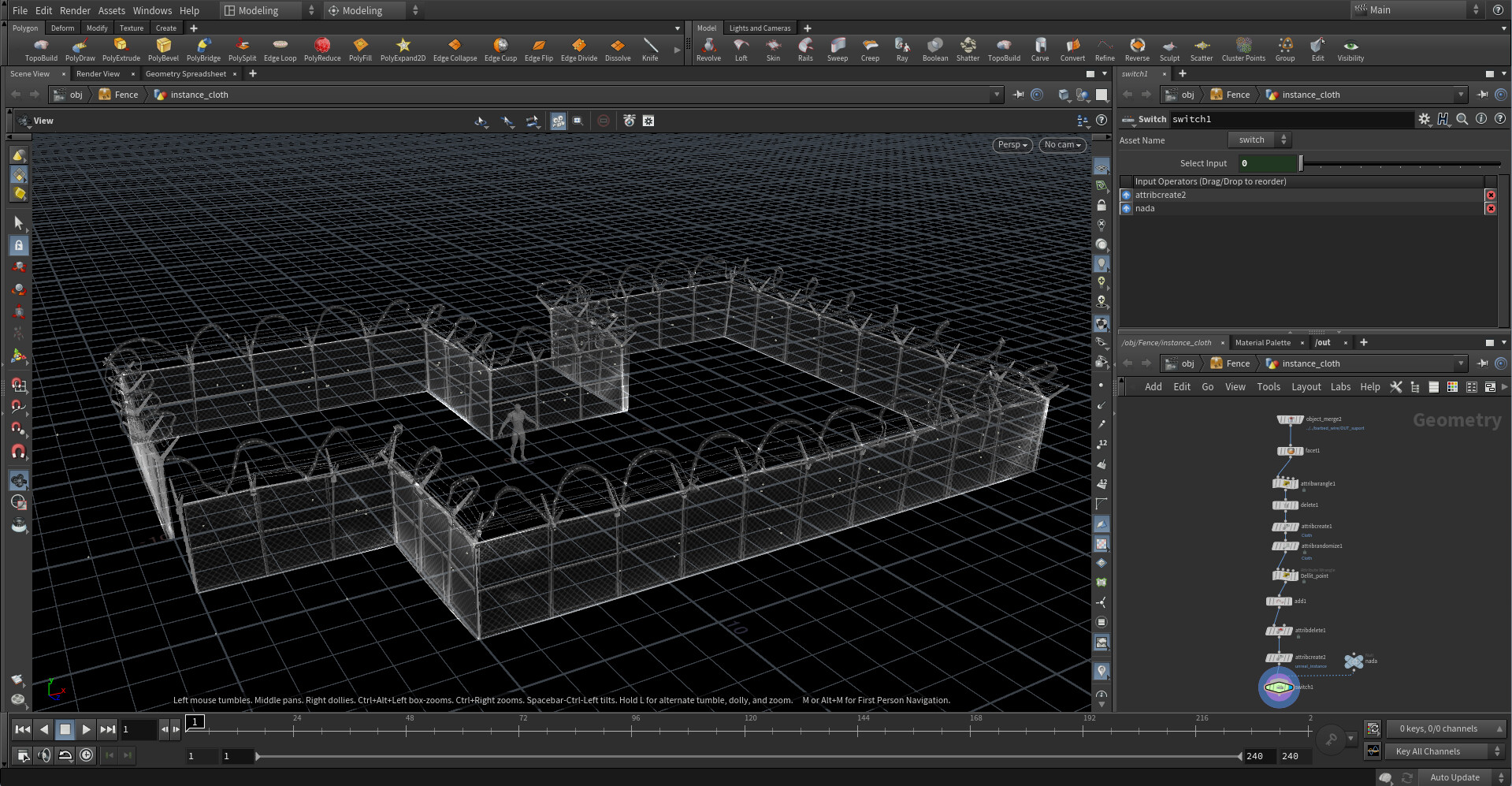Activate the Shatter shelf tool
1512x786 pixels.
[x=968, y=47]
